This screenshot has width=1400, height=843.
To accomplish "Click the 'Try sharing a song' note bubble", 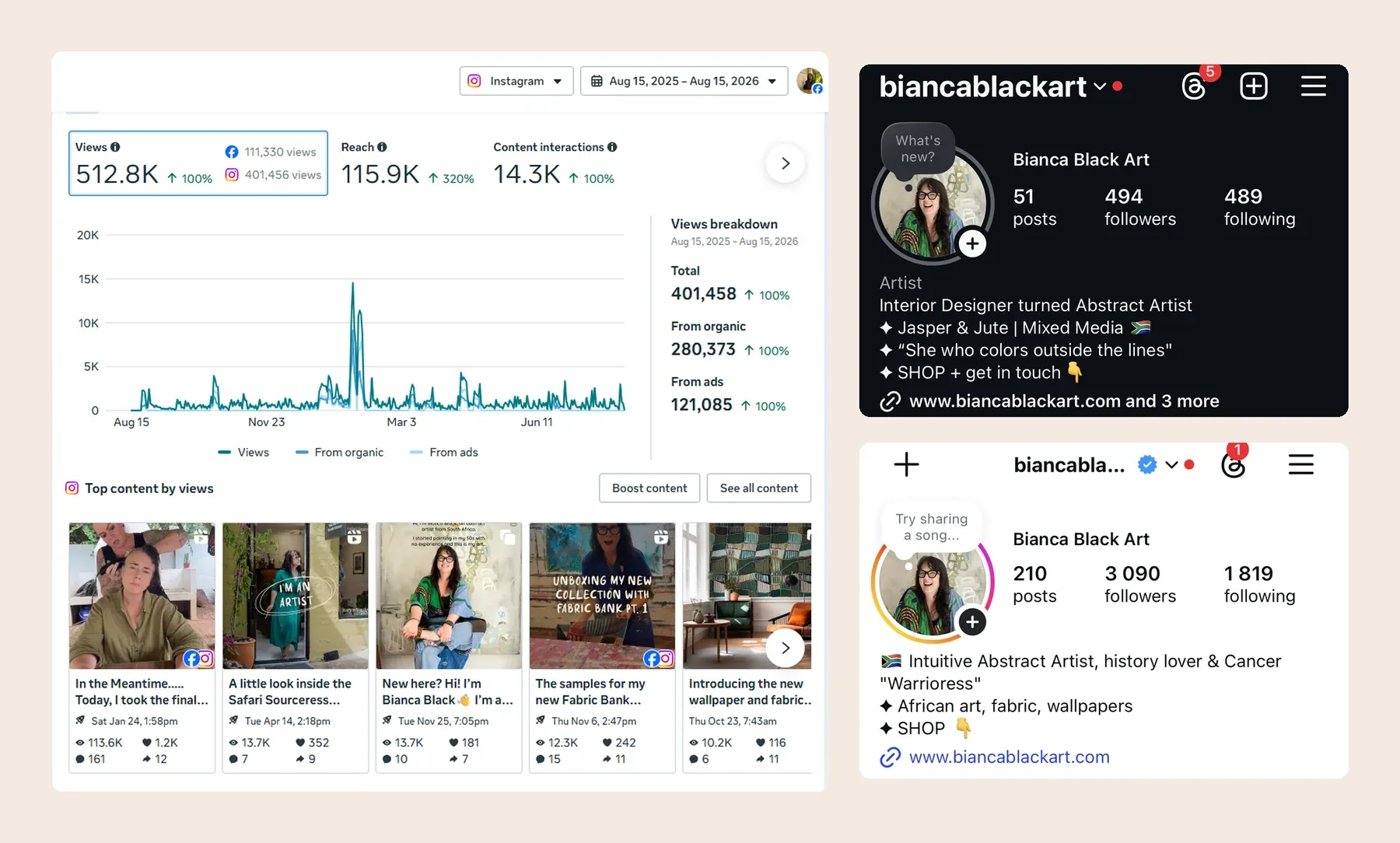I will pos(931,527).
